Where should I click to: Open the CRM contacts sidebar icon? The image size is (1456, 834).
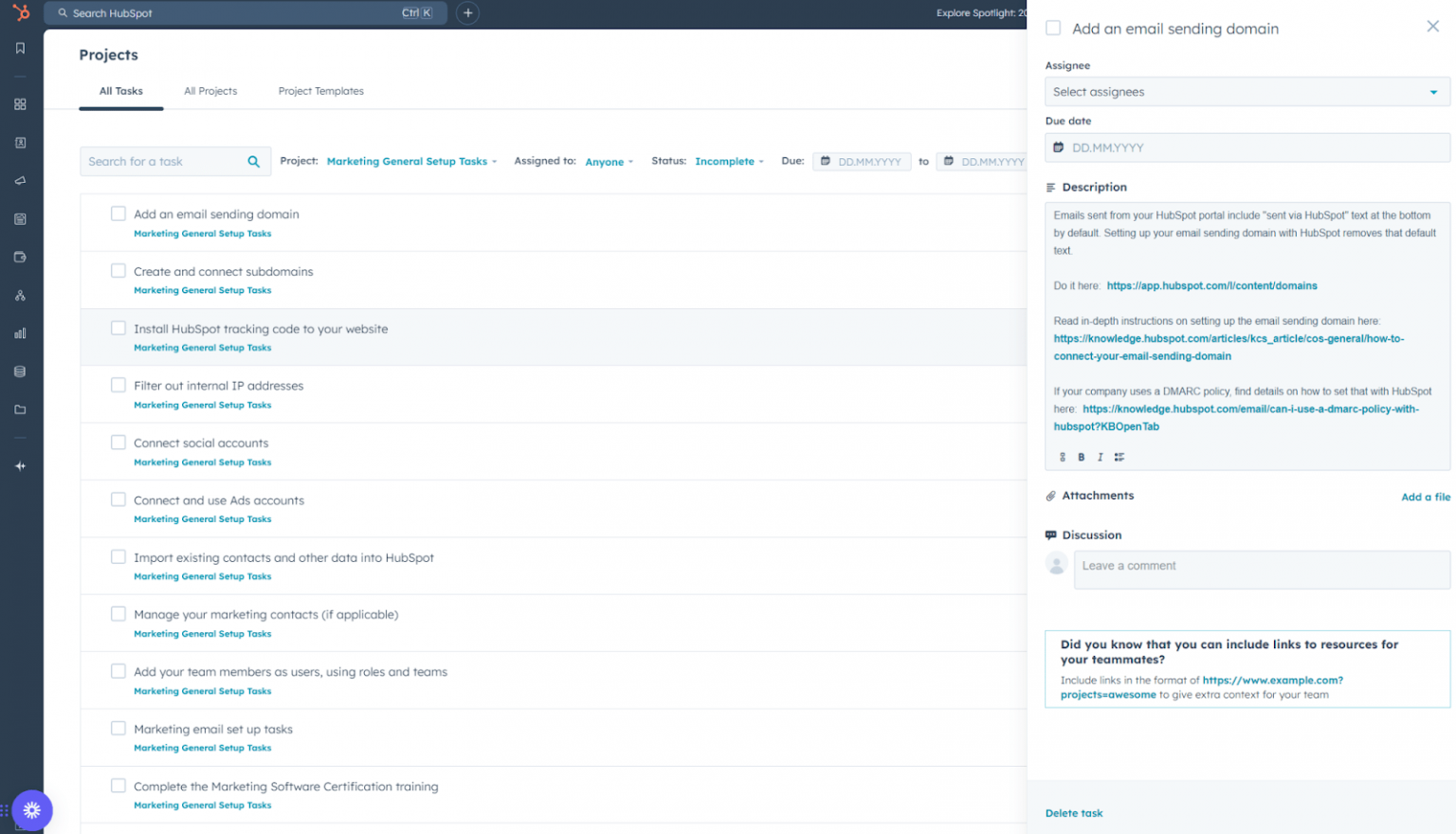[x=20, y=142]
